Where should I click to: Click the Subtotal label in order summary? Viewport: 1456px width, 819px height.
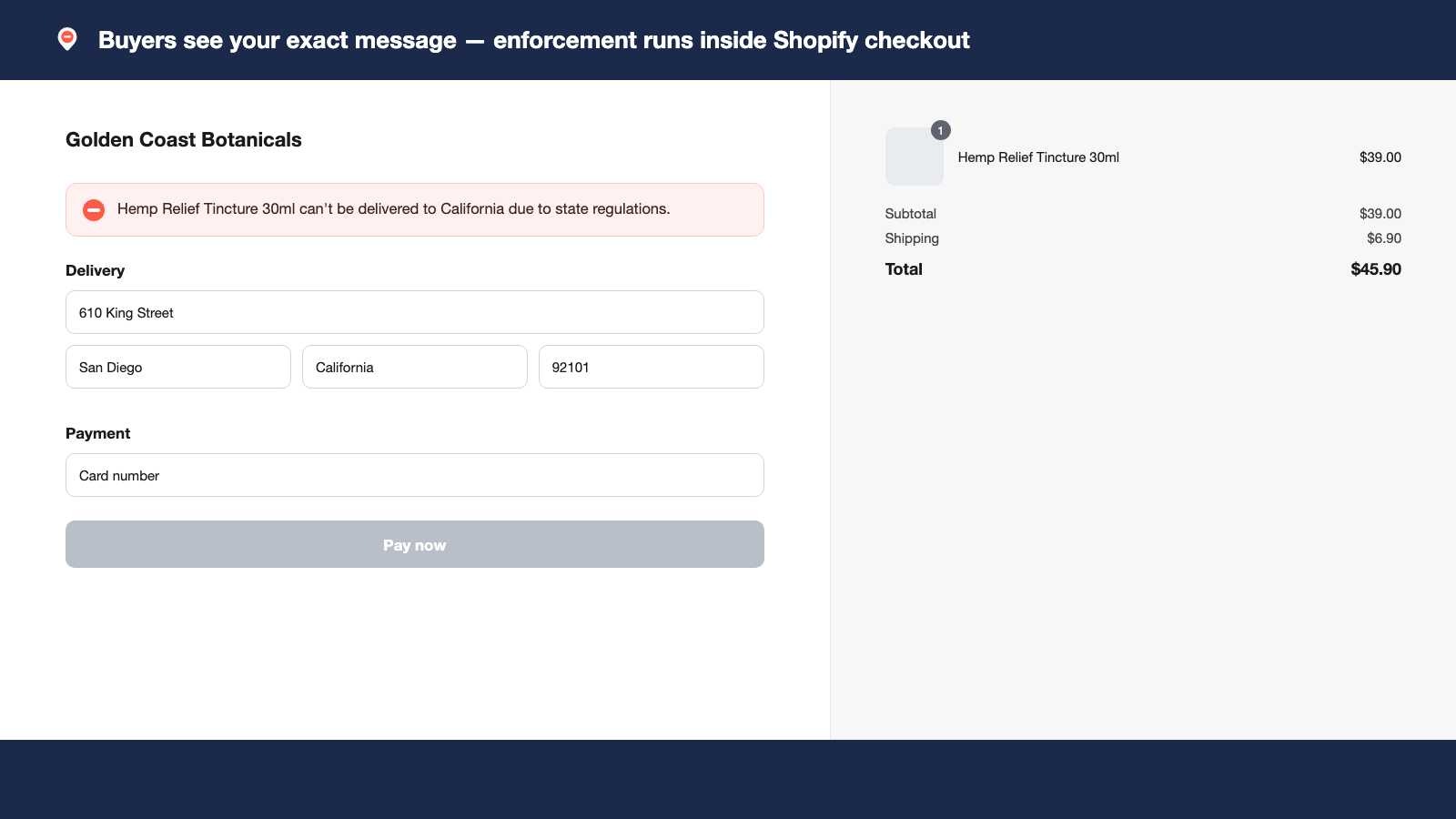(911, 214)
